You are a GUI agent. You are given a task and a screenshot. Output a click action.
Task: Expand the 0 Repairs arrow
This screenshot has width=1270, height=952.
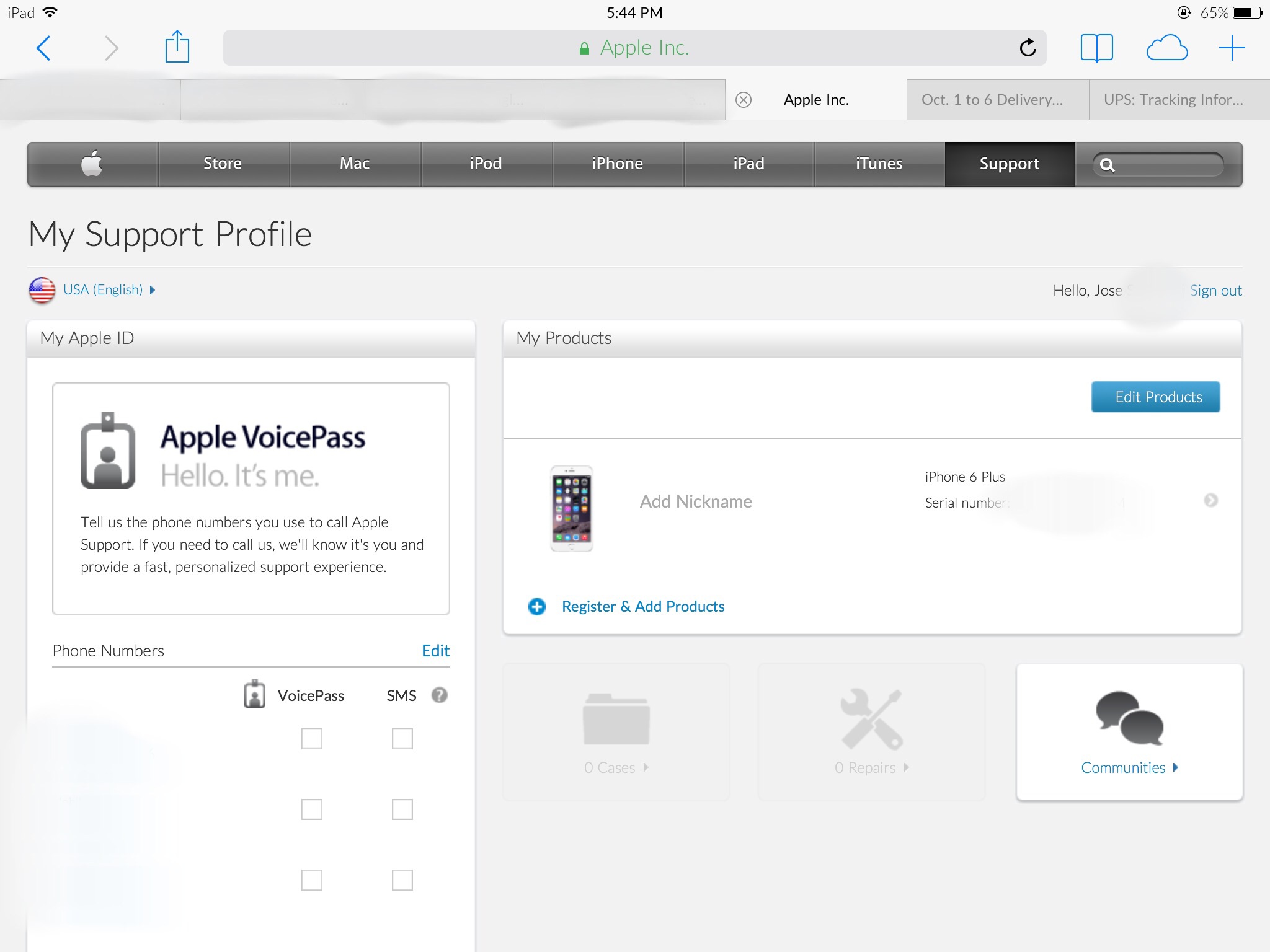(x=906, y=767)
